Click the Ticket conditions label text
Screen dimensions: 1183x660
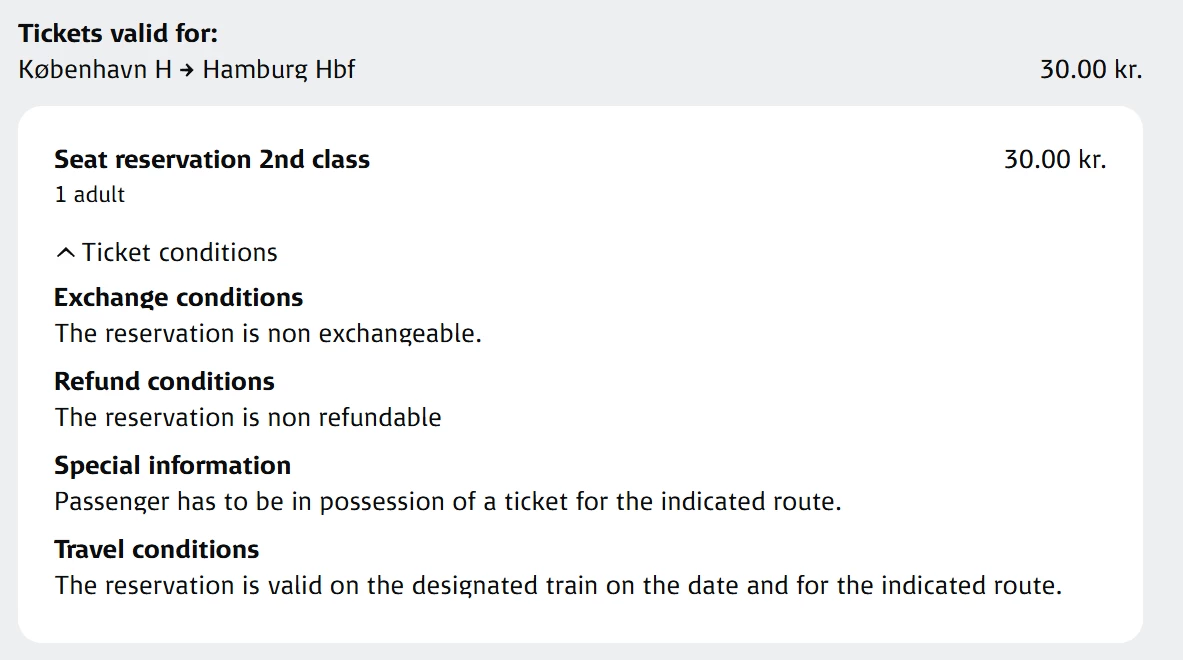tap(180, 253)
